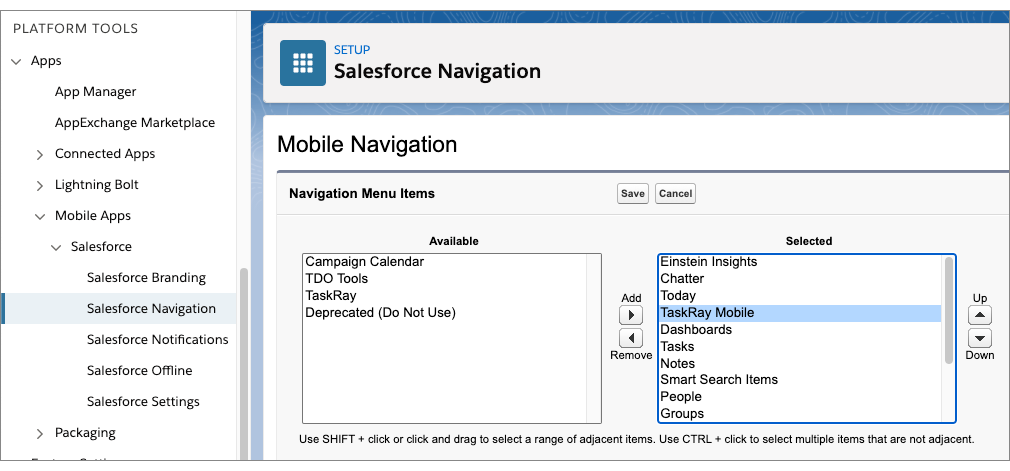Select Salesforce node in sidebar
1010x471 pixels.
tap(101, 246)
